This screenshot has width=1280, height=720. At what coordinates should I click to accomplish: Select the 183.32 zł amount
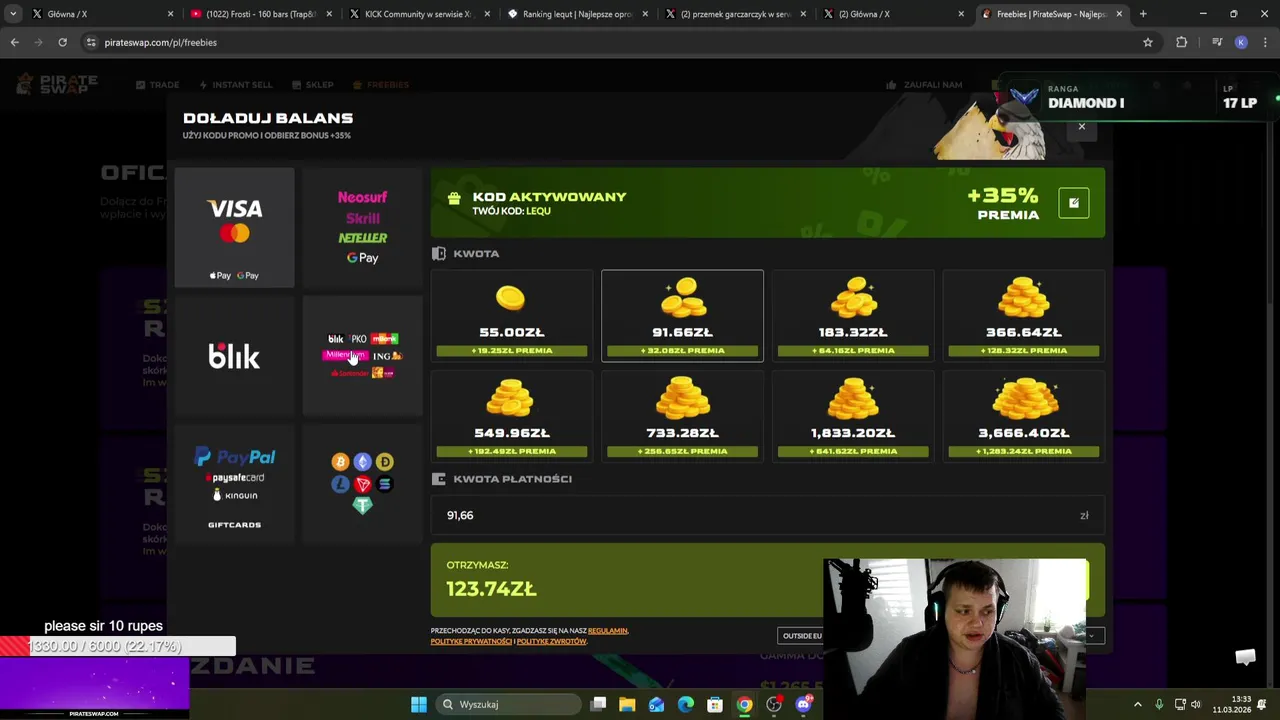tap(853, 316)
